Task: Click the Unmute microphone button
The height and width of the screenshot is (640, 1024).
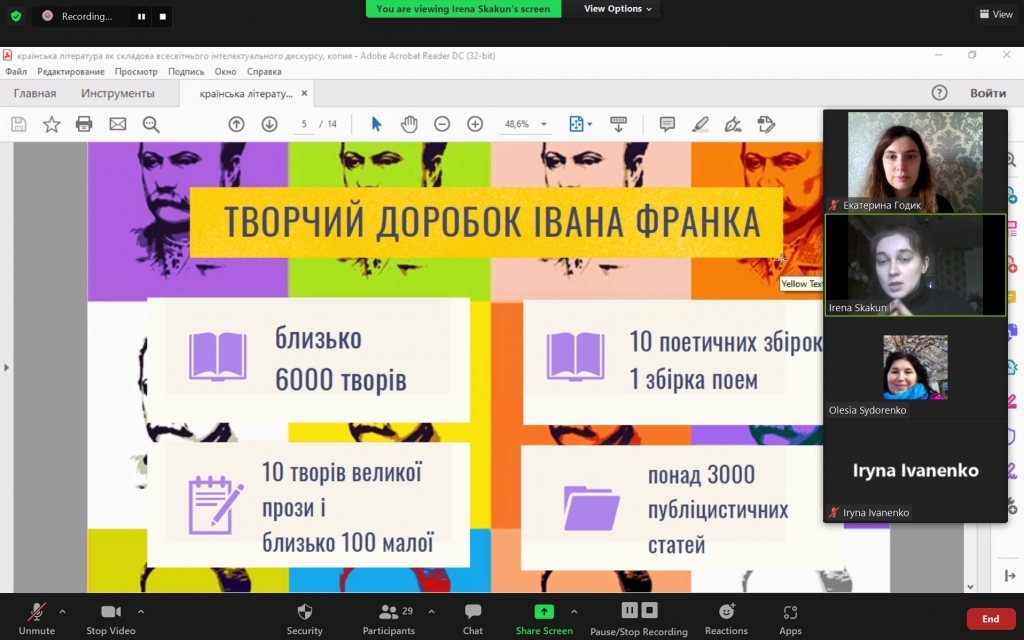Action: coord(37,618)
